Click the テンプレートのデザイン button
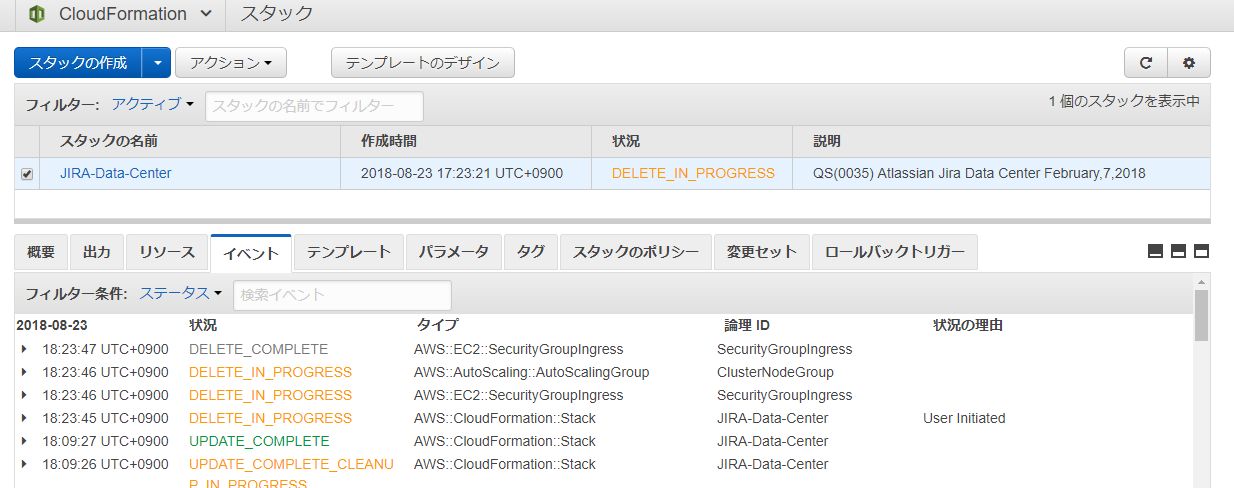 [422, 62]
